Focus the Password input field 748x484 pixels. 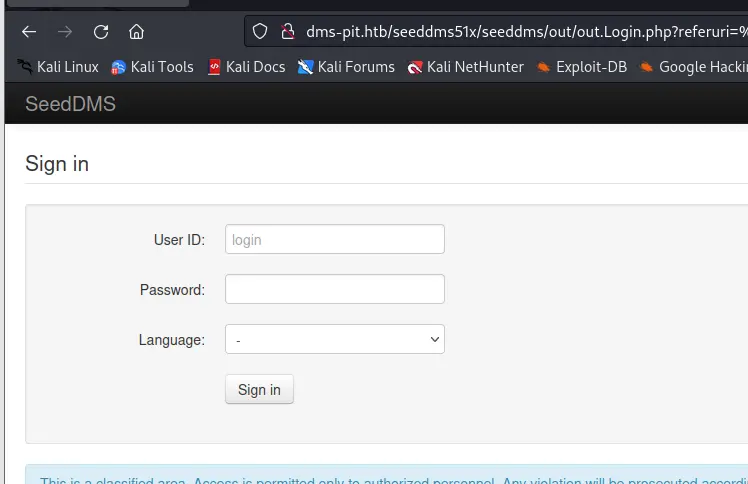point(335,289)
